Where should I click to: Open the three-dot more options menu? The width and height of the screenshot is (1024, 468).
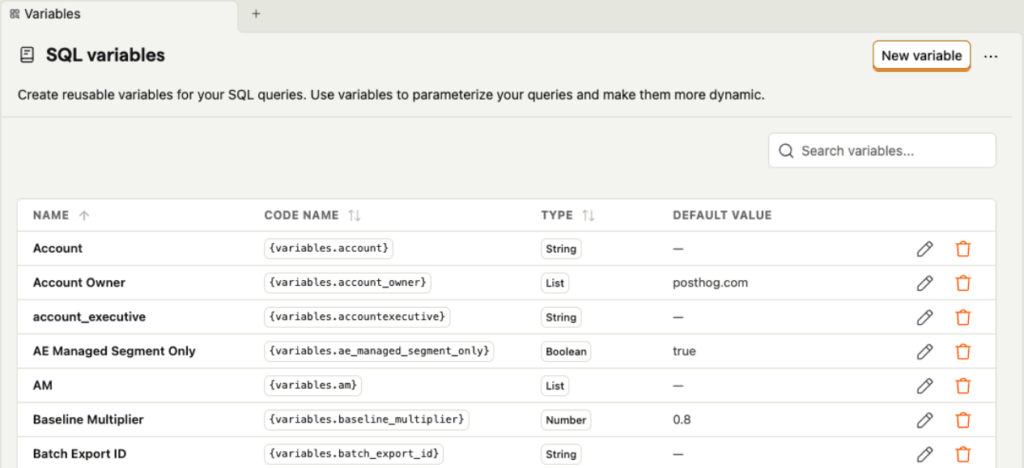(991, 56)
